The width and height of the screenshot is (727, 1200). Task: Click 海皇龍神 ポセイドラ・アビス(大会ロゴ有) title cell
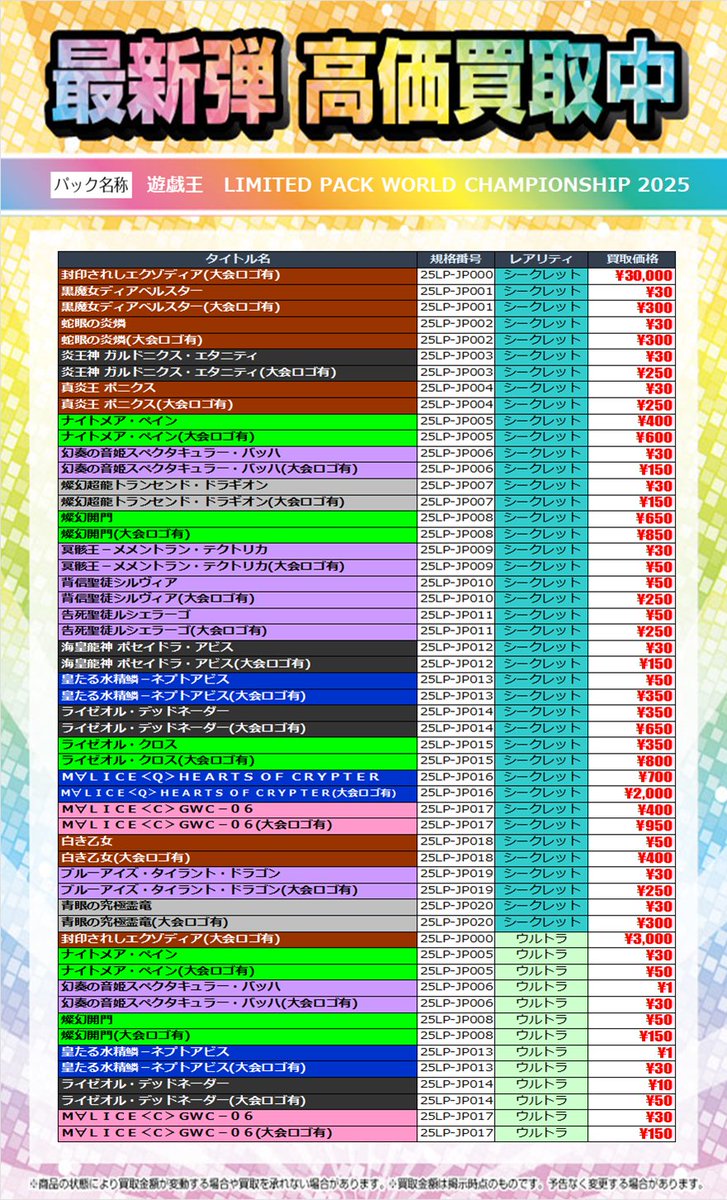tap(237, 663)
